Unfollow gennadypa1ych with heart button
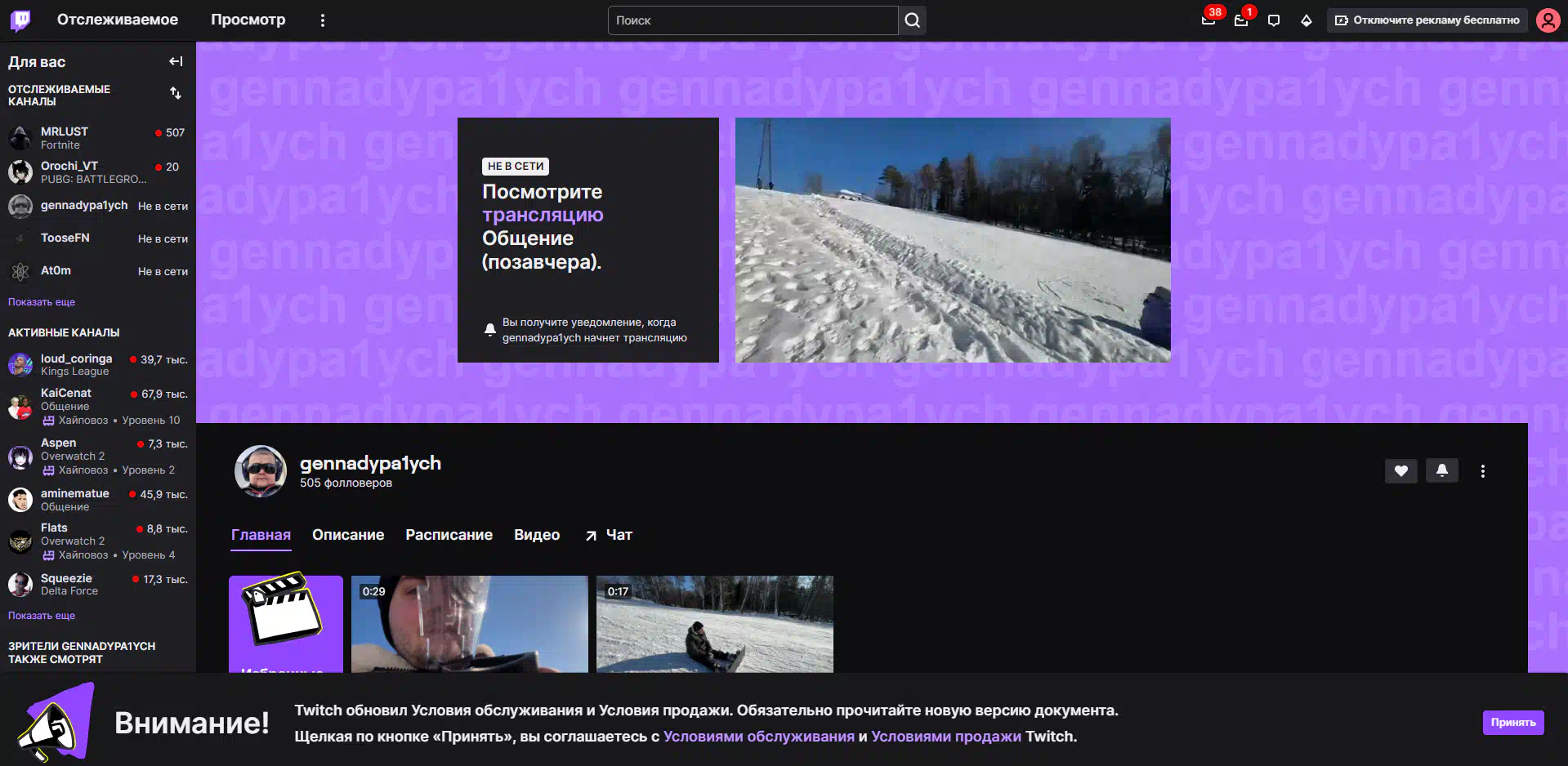Image resolution: width=1568 pixels, height=766 pixels. (x=1401, y=471)
